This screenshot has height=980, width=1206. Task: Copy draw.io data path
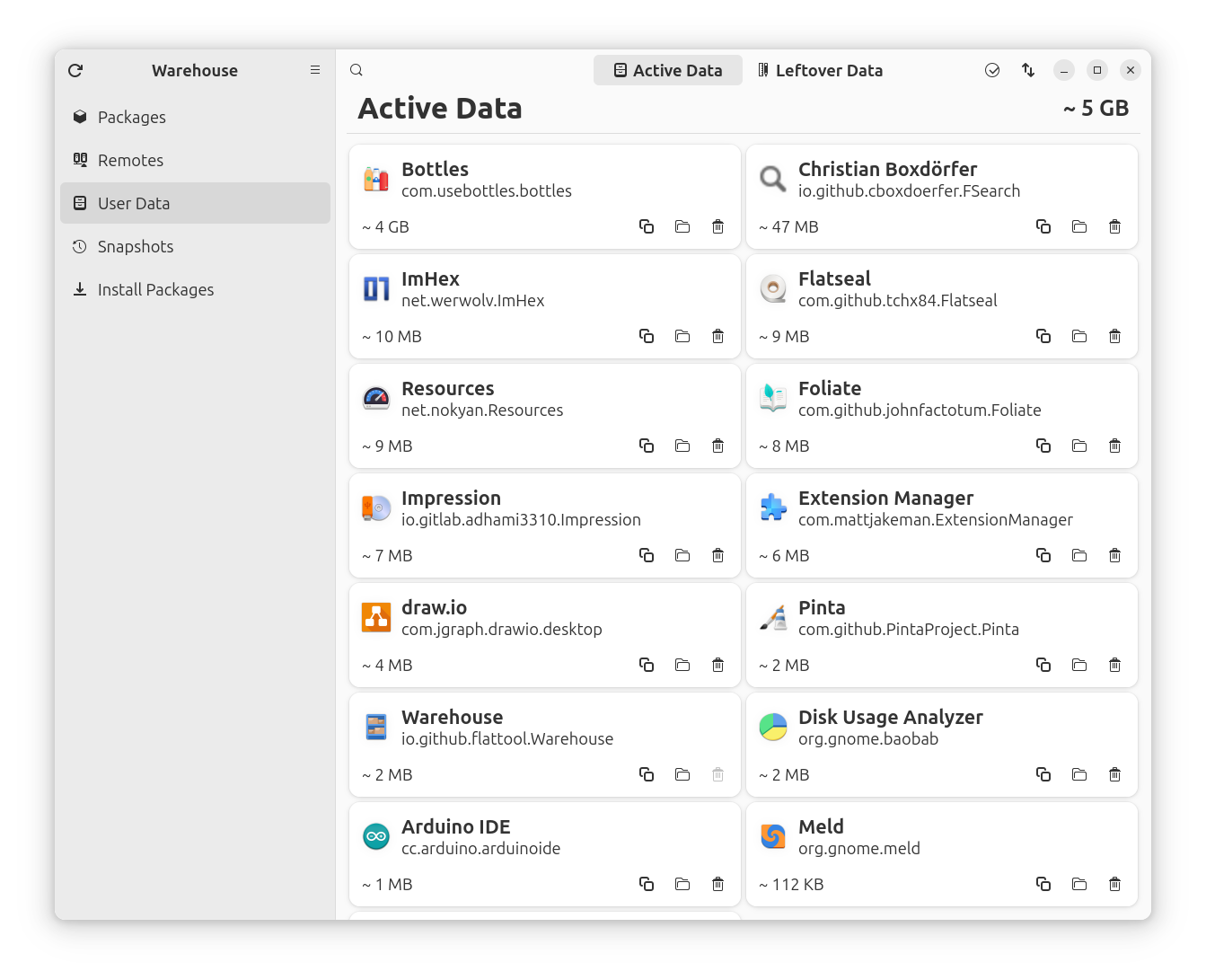tap(647, 665)
